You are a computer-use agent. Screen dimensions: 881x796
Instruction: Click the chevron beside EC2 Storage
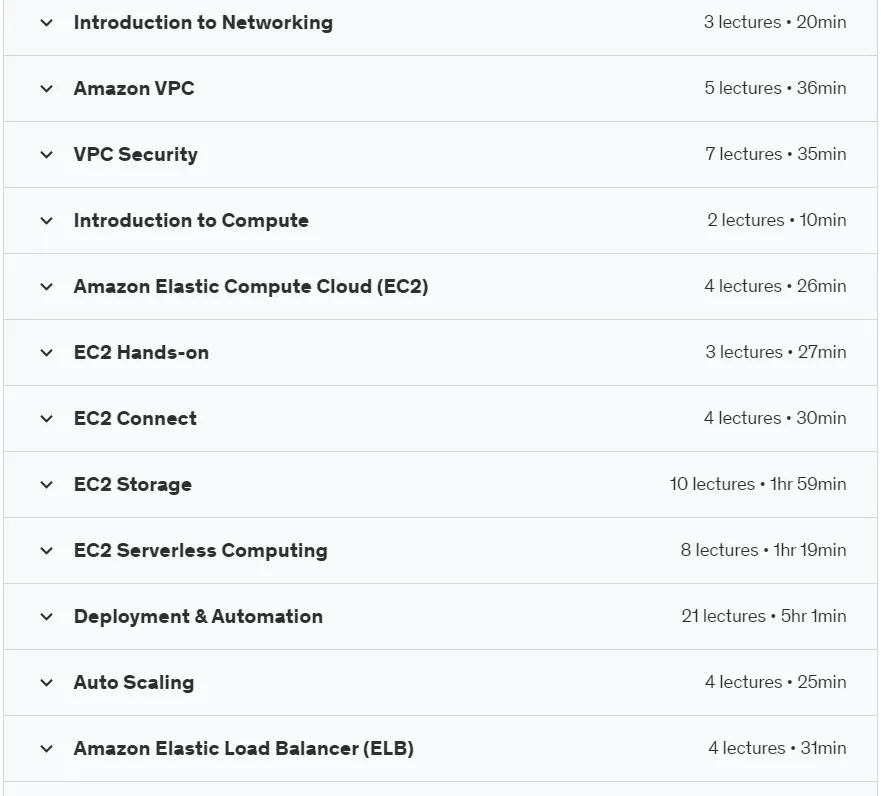(x=47, y=485)
